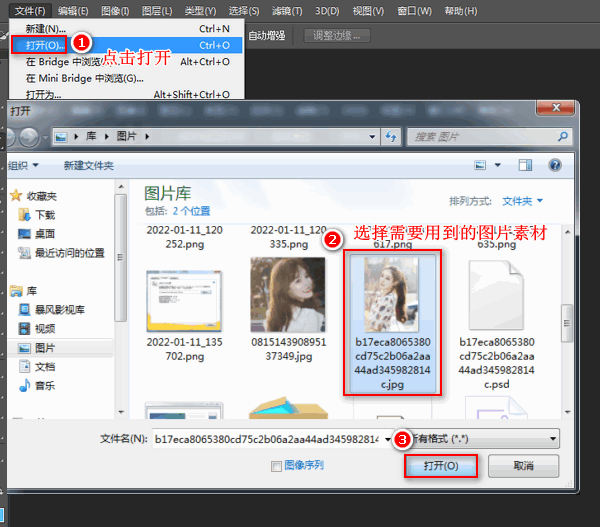Open the 视图(V) menu
The width and height of the screenshot is (600, 527).
368,11
